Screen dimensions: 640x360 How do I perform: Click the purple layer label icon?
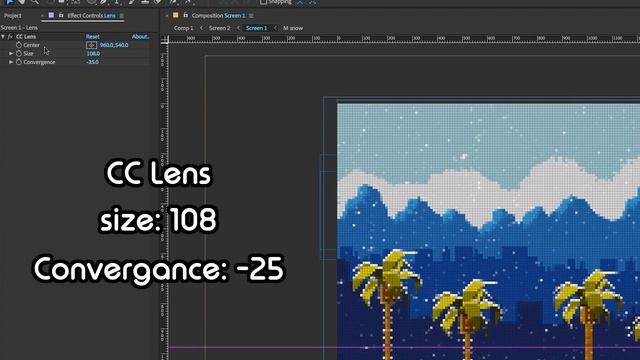[51, 15]
